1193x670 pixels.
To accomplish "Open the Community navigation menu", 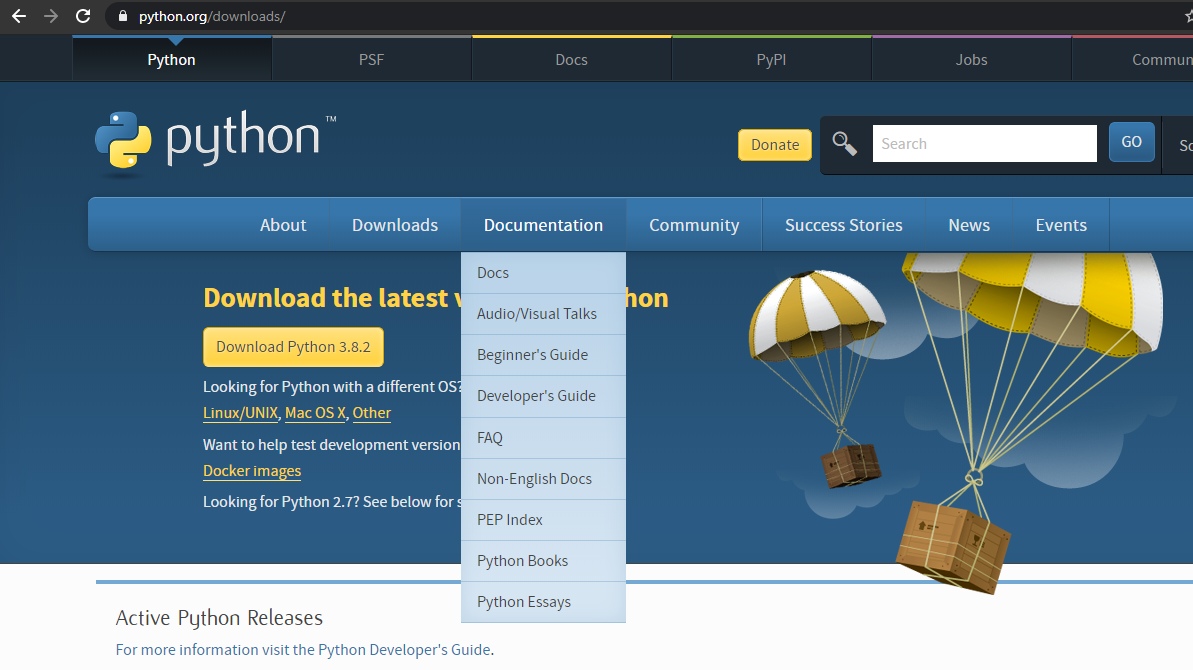I will pos(694,224).
